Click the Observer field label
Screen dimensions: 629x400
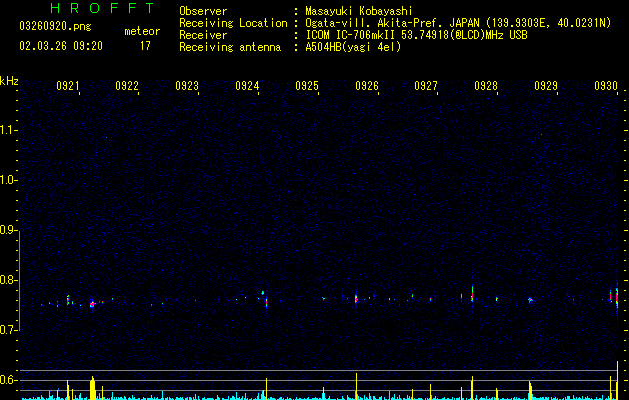pyautogui.click(x=203, y=11)
